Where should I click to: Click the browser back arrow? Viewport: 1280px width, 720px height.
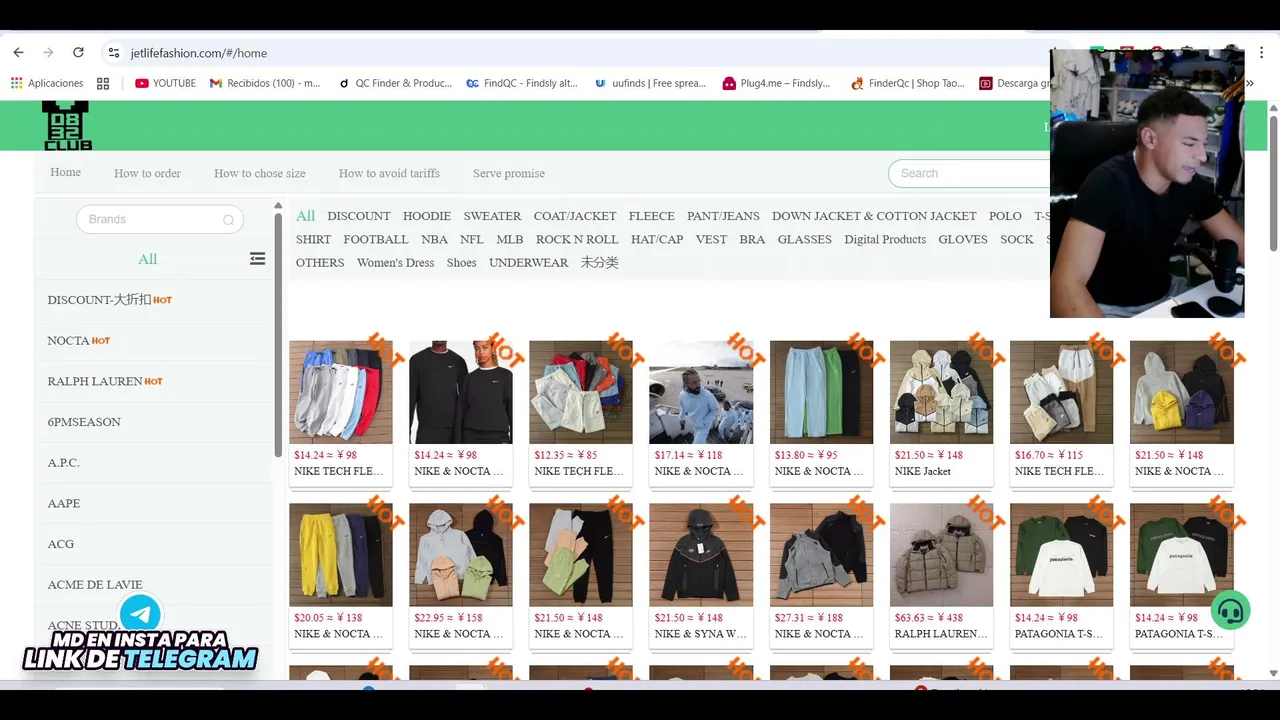click(x=18, y=53)
